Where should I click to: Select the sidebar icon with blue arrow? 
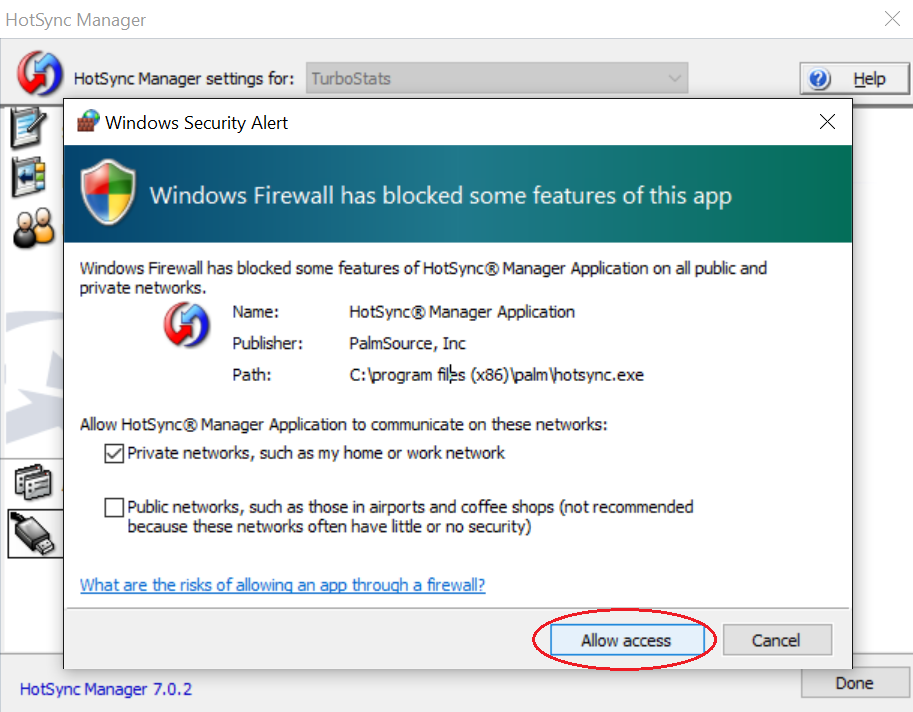point(28,176)
